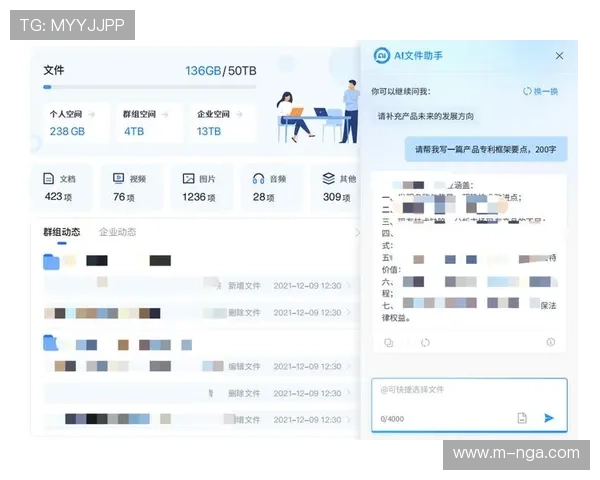
Task: Click the sent message 请帮我写一篇产品专利框架要点
Action: point(486,149)
